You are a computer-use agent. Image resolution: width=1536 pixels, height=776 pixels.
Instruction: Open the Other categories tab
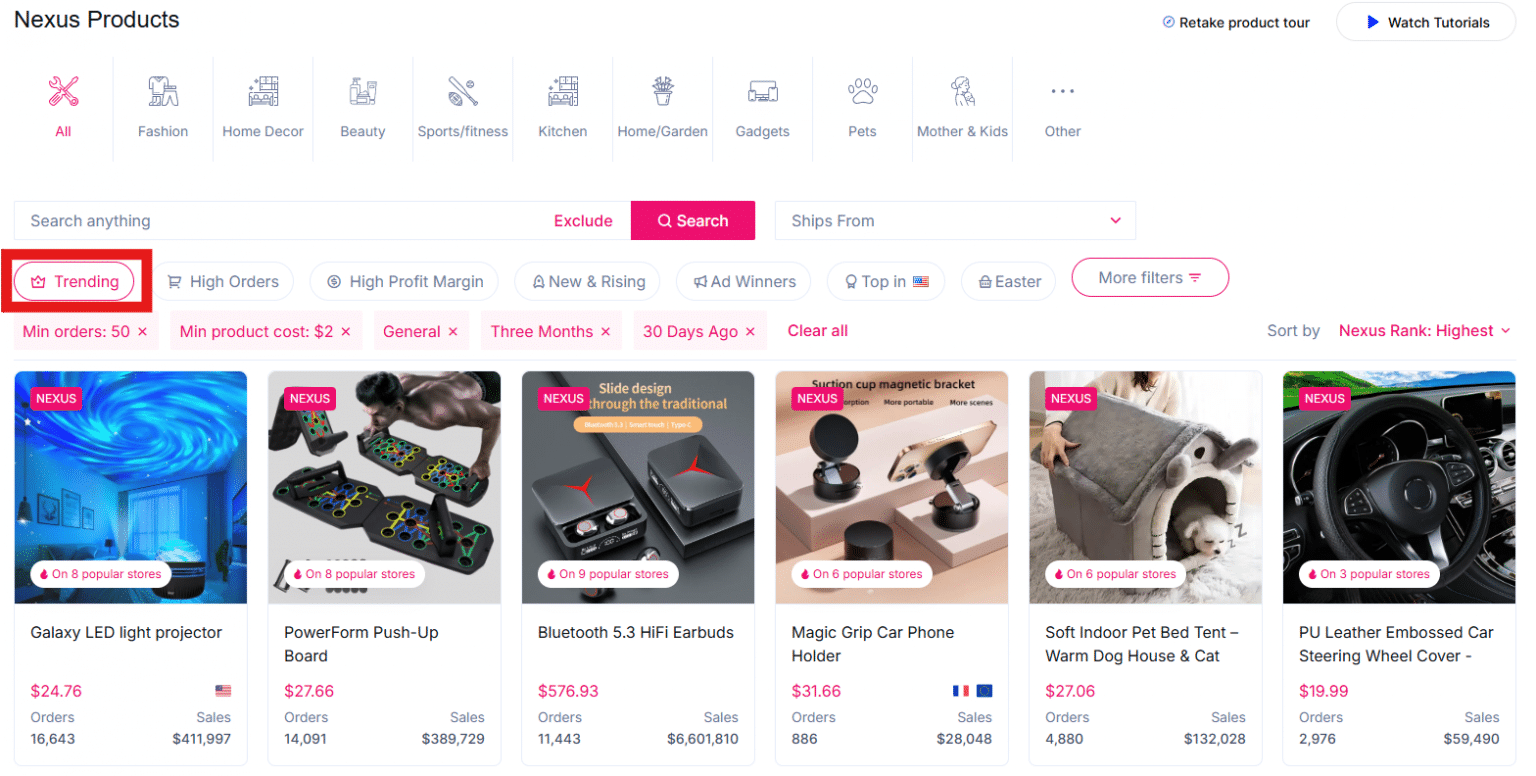point(1062,105)
